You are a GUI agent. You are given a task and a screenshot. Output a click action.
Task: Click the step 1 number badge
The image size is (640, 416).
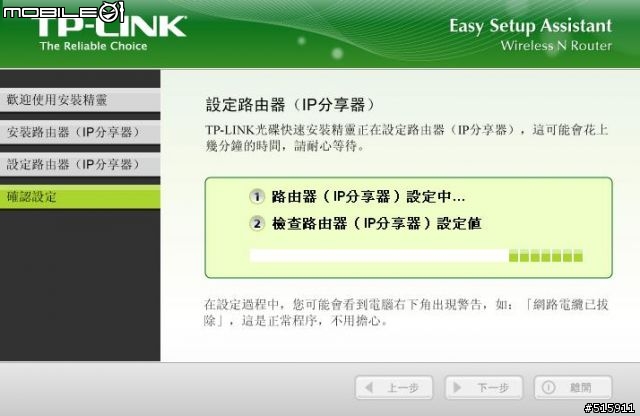(x=257, y=197)
